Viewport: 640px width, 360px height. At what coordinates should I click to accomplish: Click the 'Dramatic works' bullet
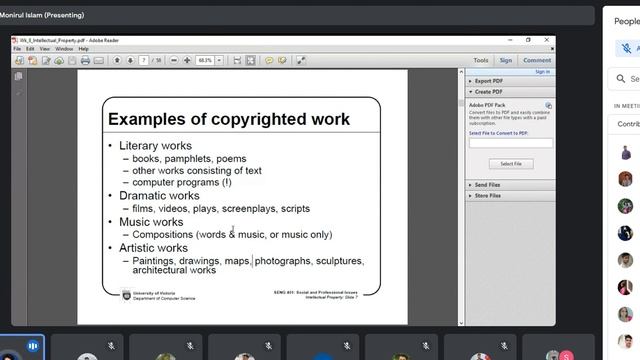click(x=159, y=196)
